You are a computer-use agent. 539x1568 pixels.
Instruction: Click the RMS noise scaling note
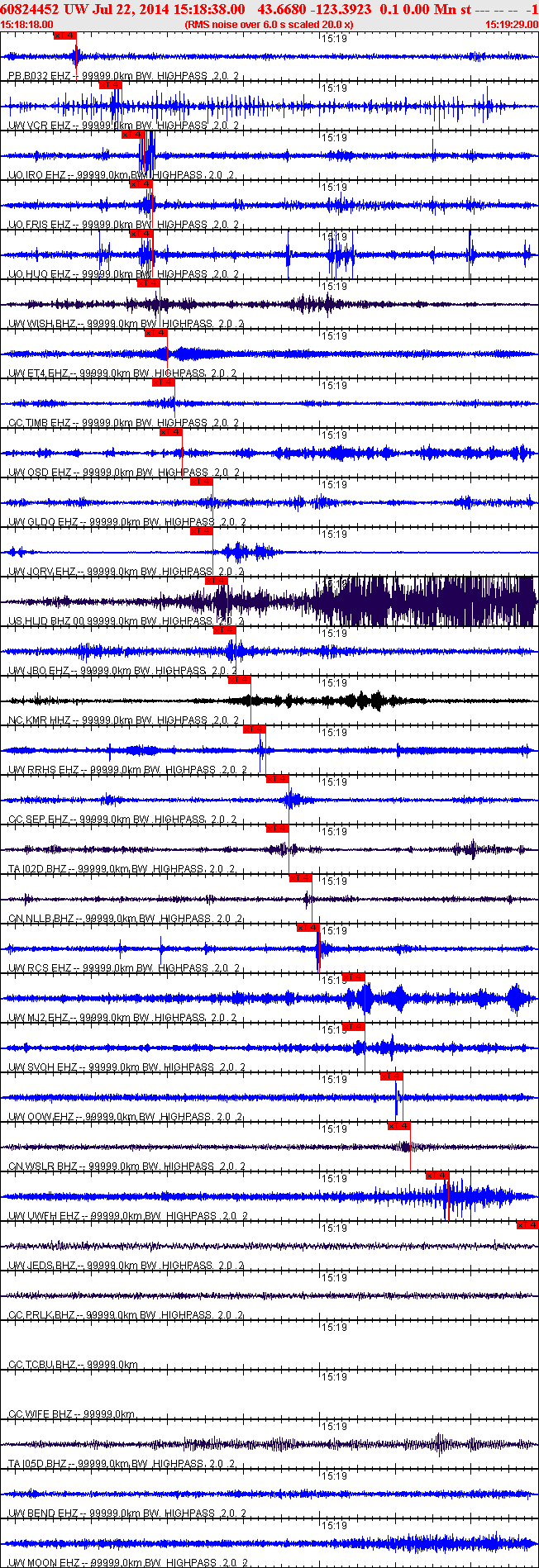coord(269,25)
